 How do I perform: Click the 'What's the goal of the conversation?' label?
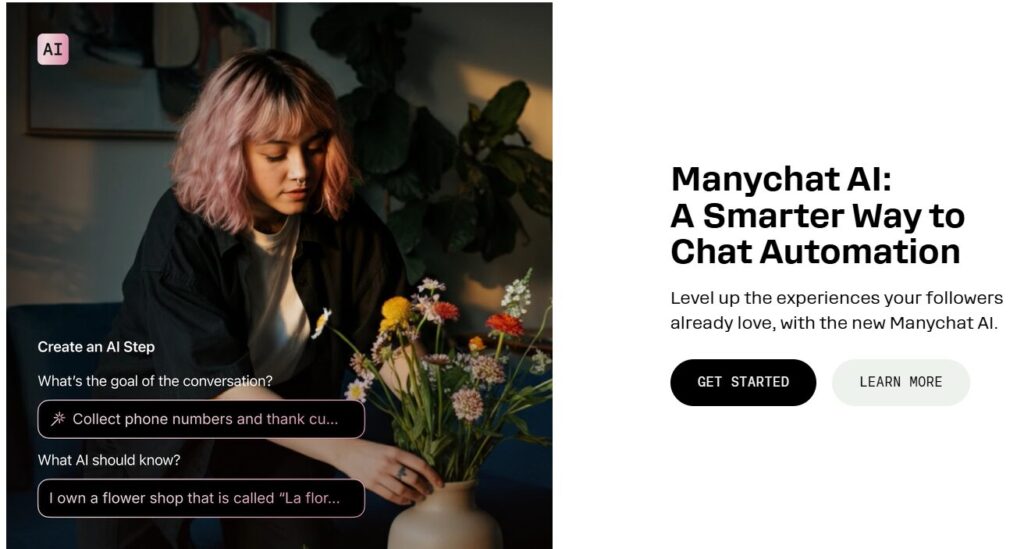click(155, 381)
